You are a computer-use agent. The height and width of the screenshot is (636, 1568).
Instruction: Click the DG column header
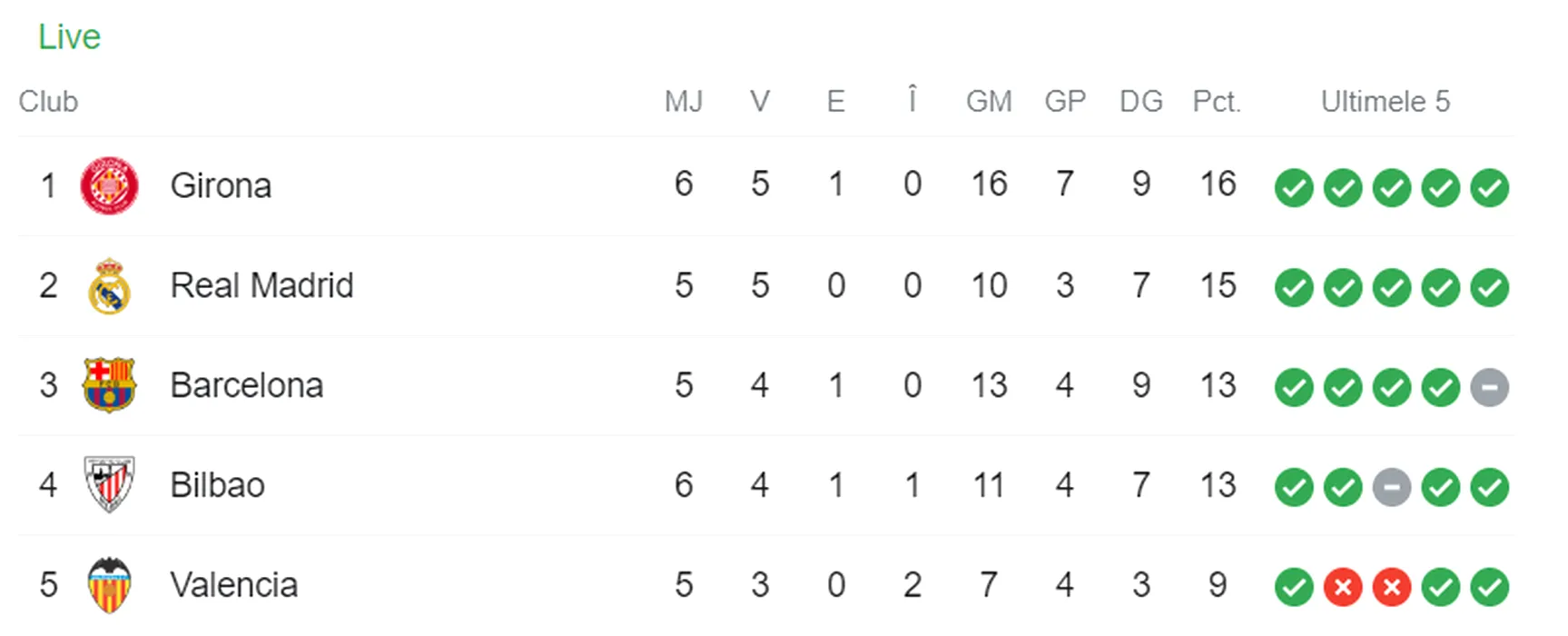[1141, 101]
